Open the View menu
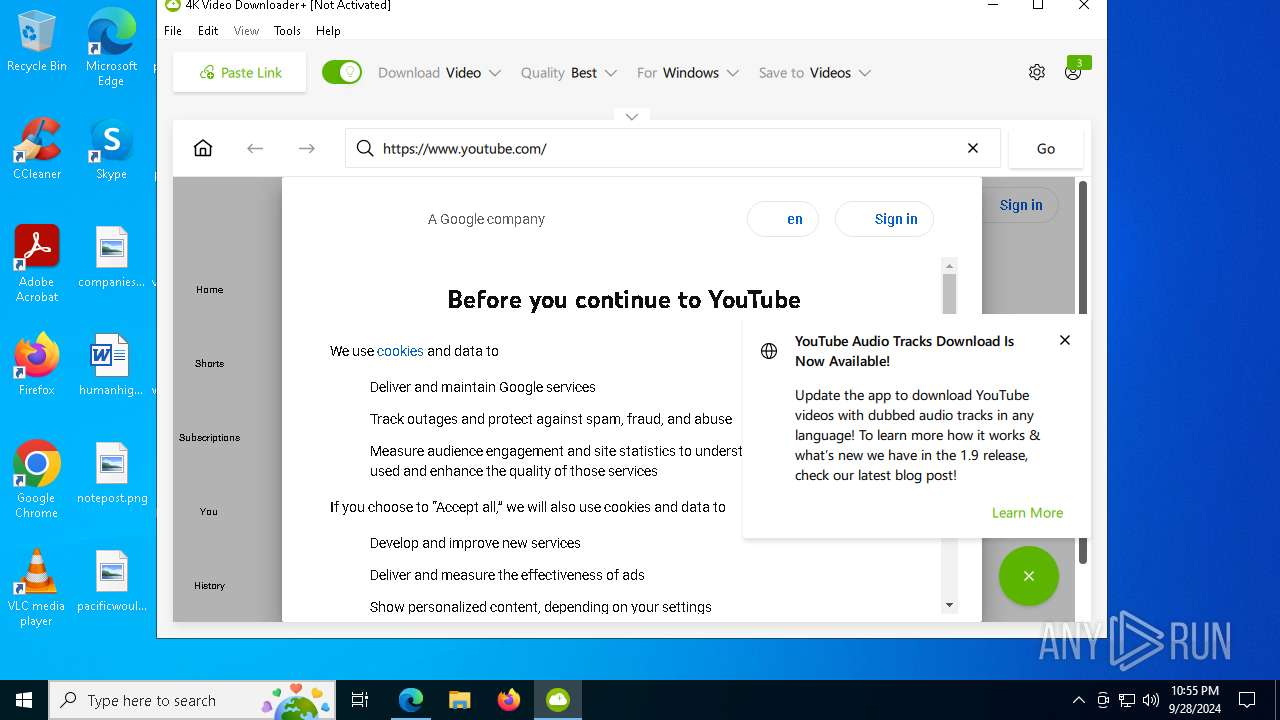The height and width of the screenshot is (720, 1280). [x=247, y=31]
